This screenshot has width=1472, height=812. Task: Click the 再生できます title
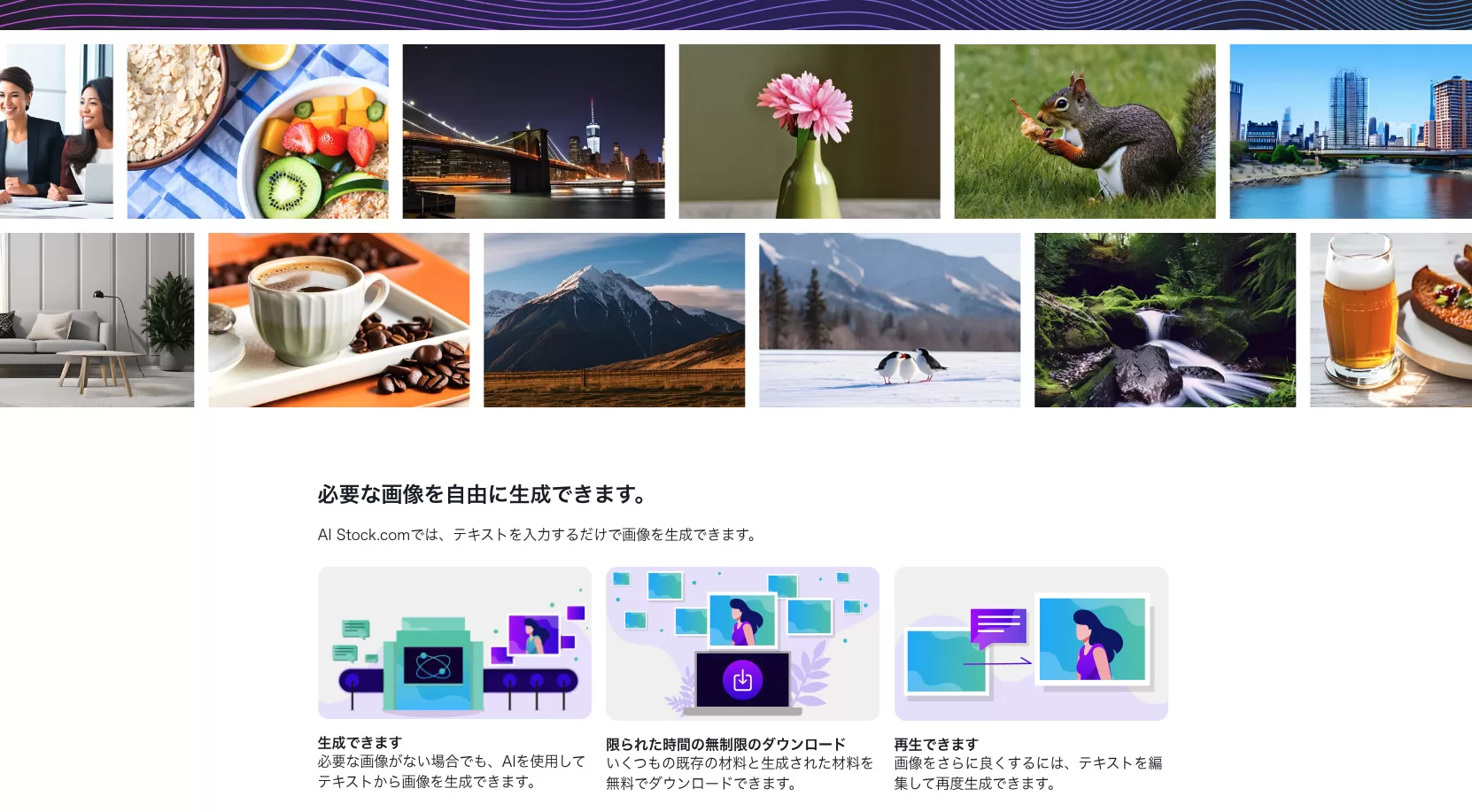point(936,744)
